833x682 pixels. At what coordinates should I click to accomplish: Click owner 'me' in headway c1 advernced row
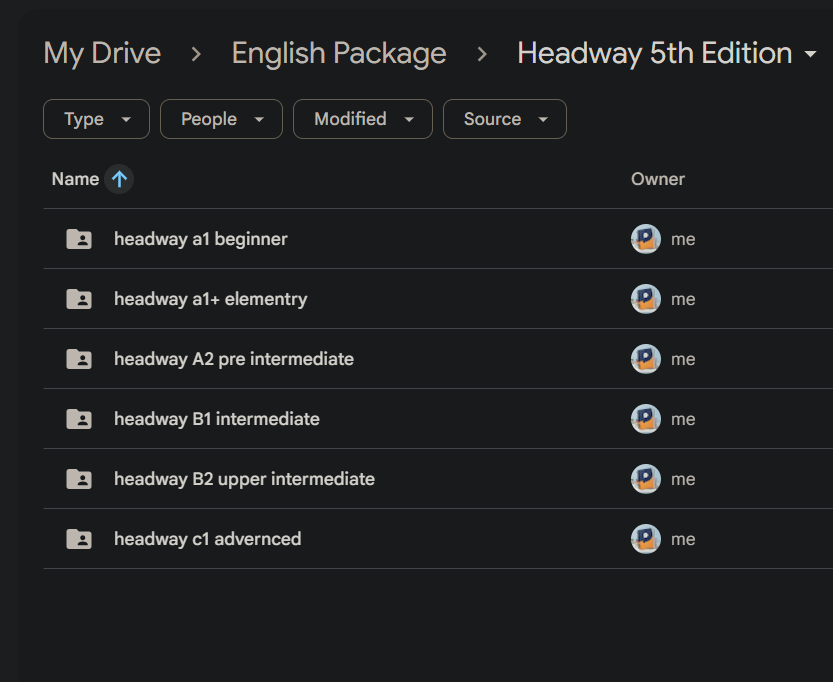click(x=683, y=540)
